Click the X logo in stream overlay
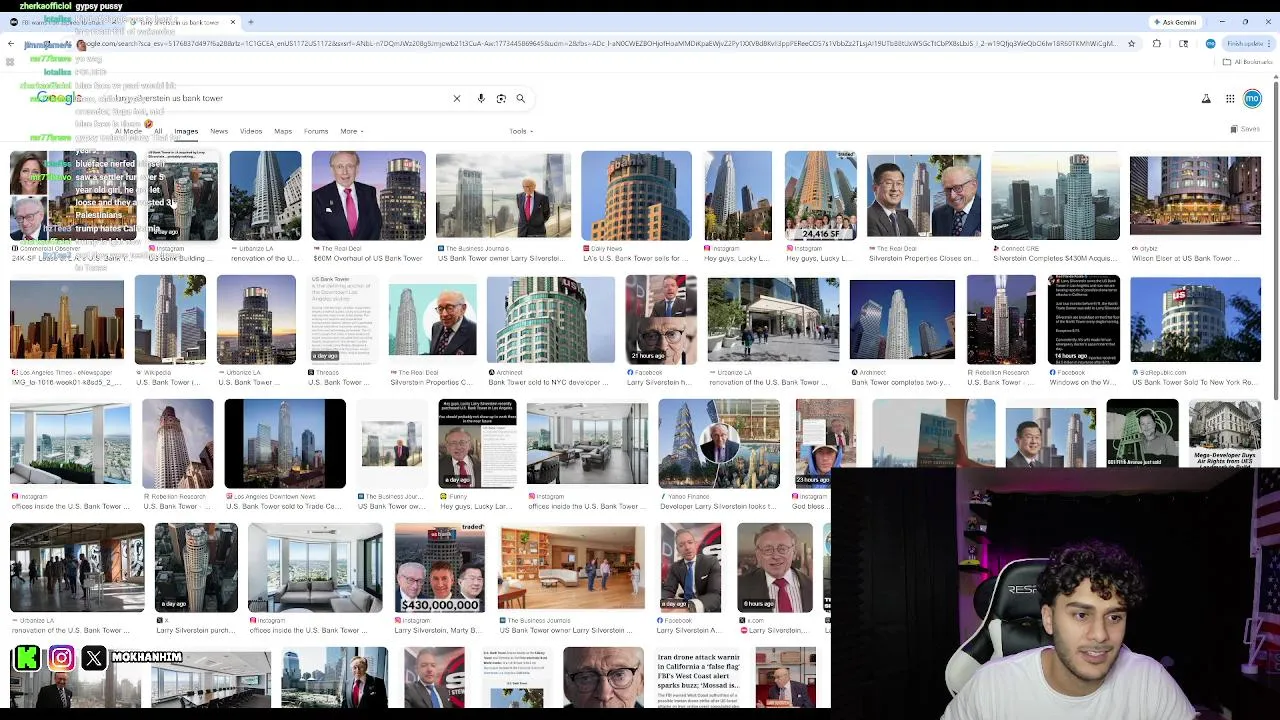 pos(93,657)
